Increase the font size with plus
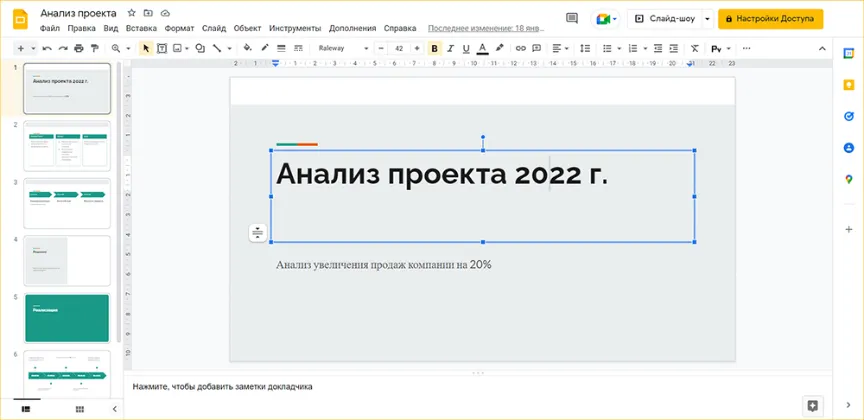 (417, 49)
